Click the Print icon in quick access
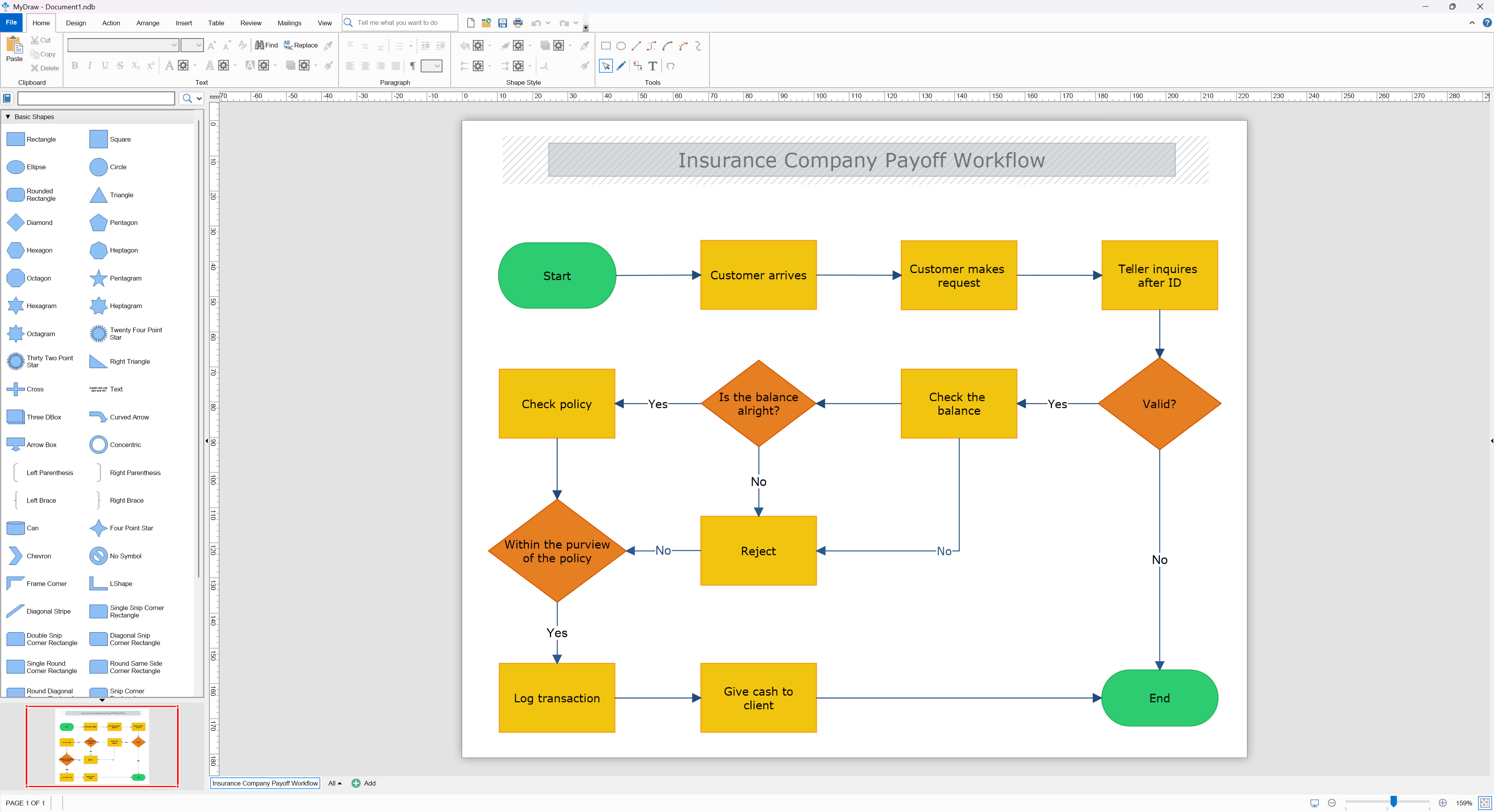 518,23
